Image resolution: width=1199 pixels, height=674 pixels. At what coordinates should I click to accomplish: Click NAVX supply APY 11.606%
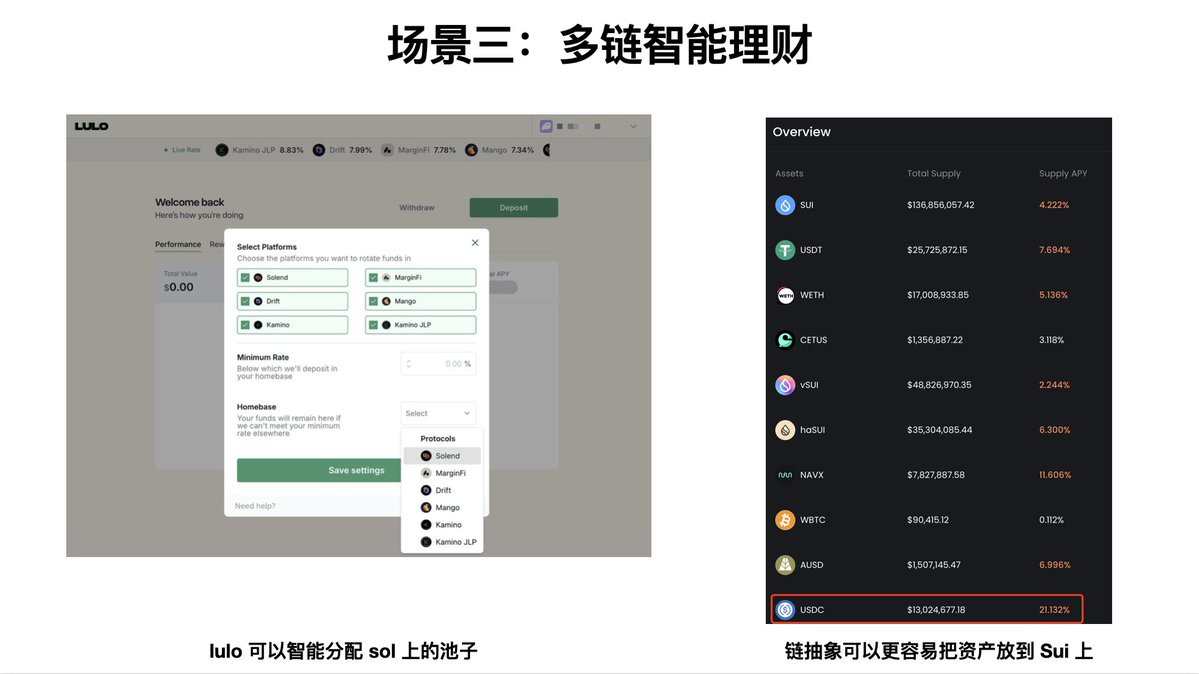tap(1055, 475)
